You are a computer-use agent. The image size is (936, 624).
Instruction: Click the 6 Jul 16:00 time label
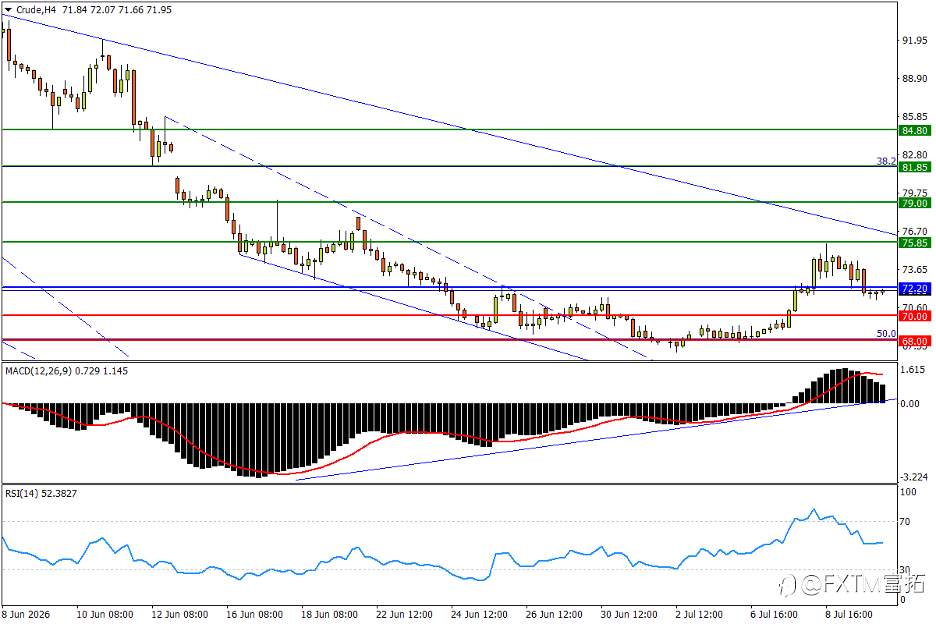(x=774, y=614)
